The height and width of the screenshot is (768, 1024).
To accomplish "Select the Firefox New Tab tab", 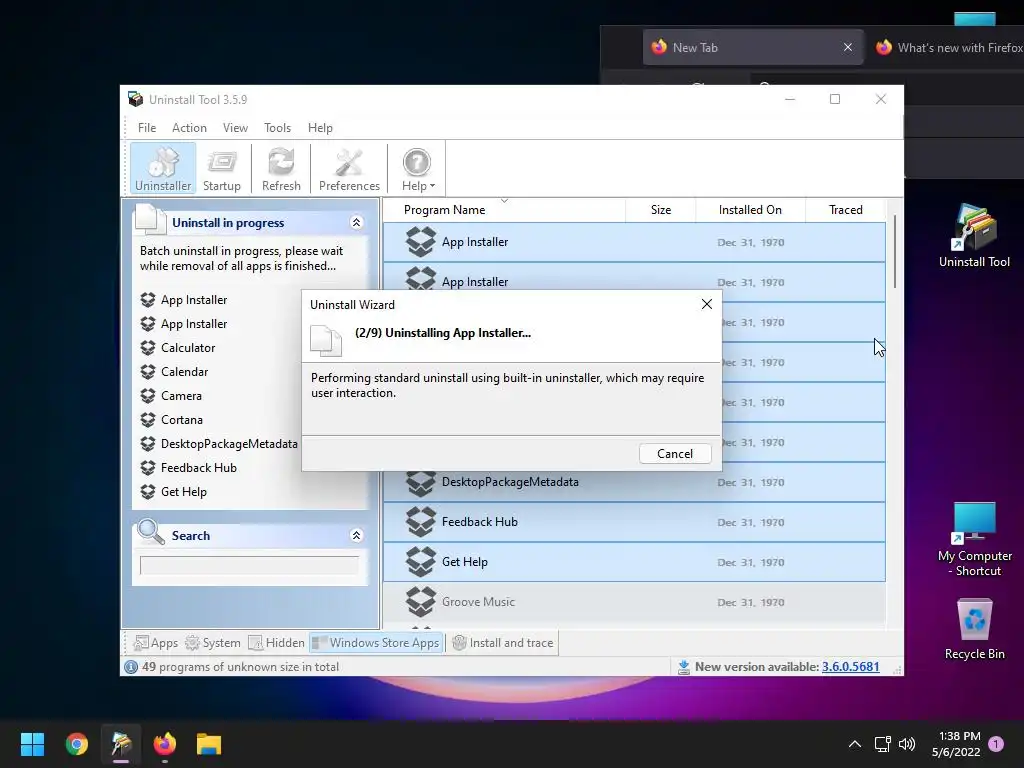I will pyautogui.click(x=753, y=47).
